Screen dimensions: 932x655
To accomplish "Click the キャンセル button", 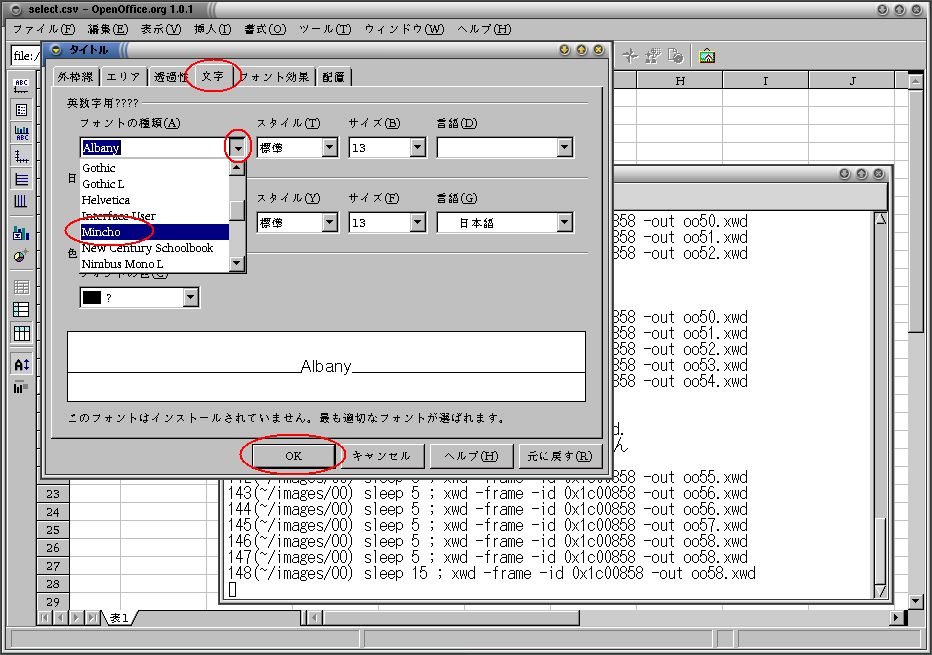I will click(x=382, y=456).
